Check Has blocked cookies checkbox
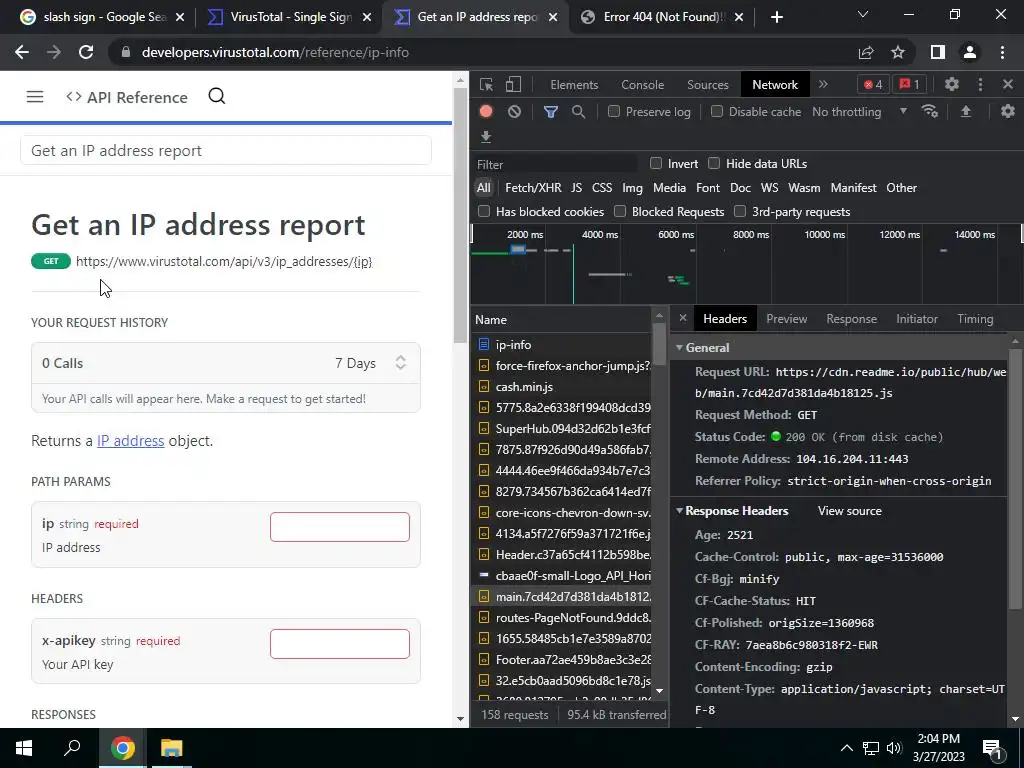 484,211
